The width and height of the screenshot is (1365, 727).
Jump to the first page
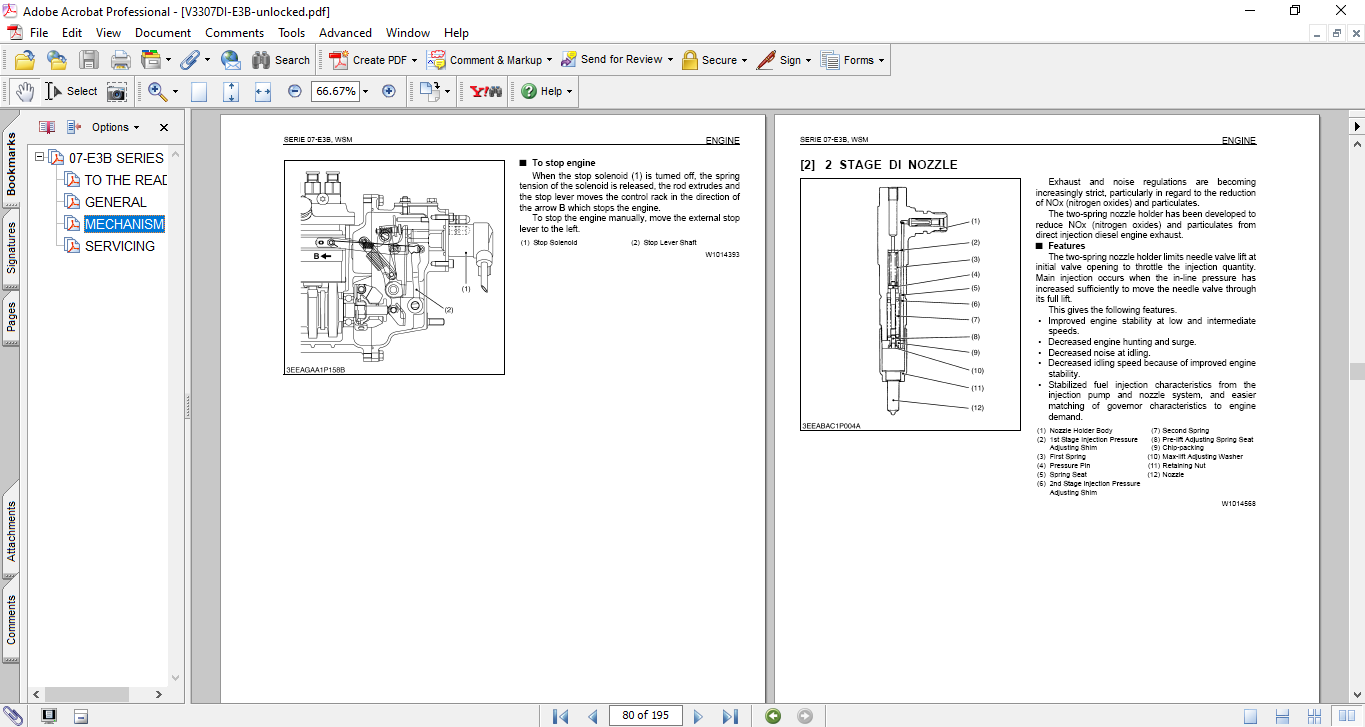(x=560, y=715)
